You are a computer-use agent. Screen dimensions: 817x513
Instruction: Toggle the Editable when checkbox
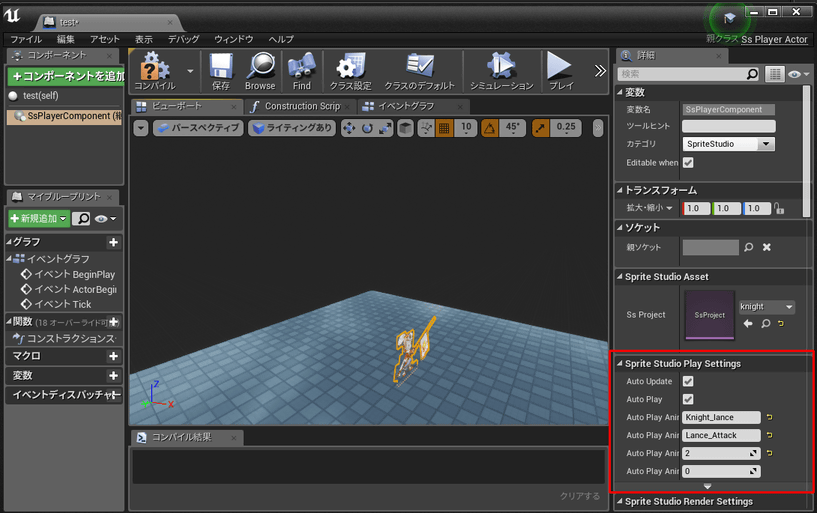click(x=688, y=163)
